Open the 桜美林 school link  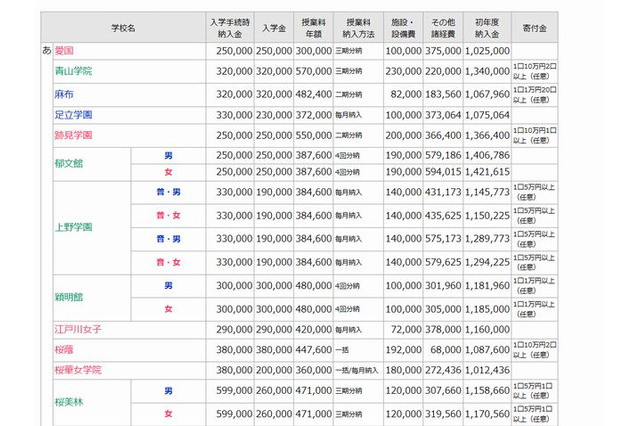[69, 402]
